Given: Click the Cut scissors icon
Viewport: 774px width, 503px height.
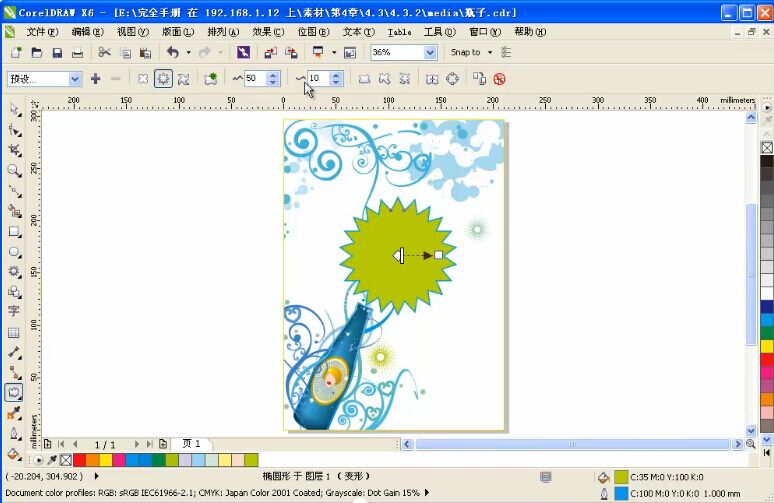Looking at the screenshot, I should tap(104, 52).
